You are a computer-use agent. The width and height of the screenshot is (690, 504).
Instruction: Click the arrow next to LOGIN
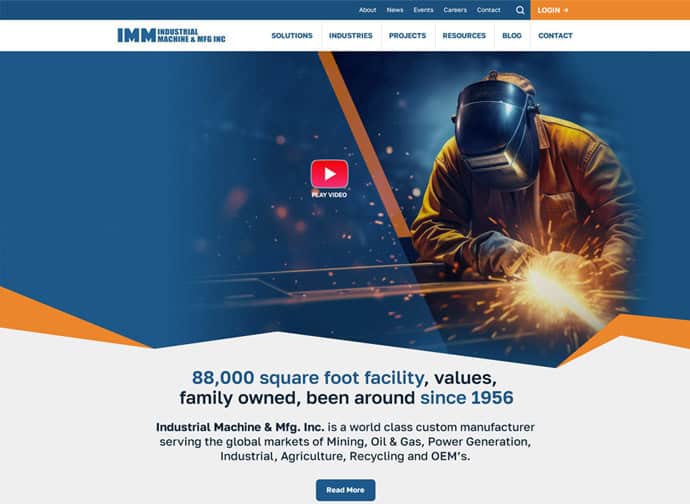click(566, 10)
